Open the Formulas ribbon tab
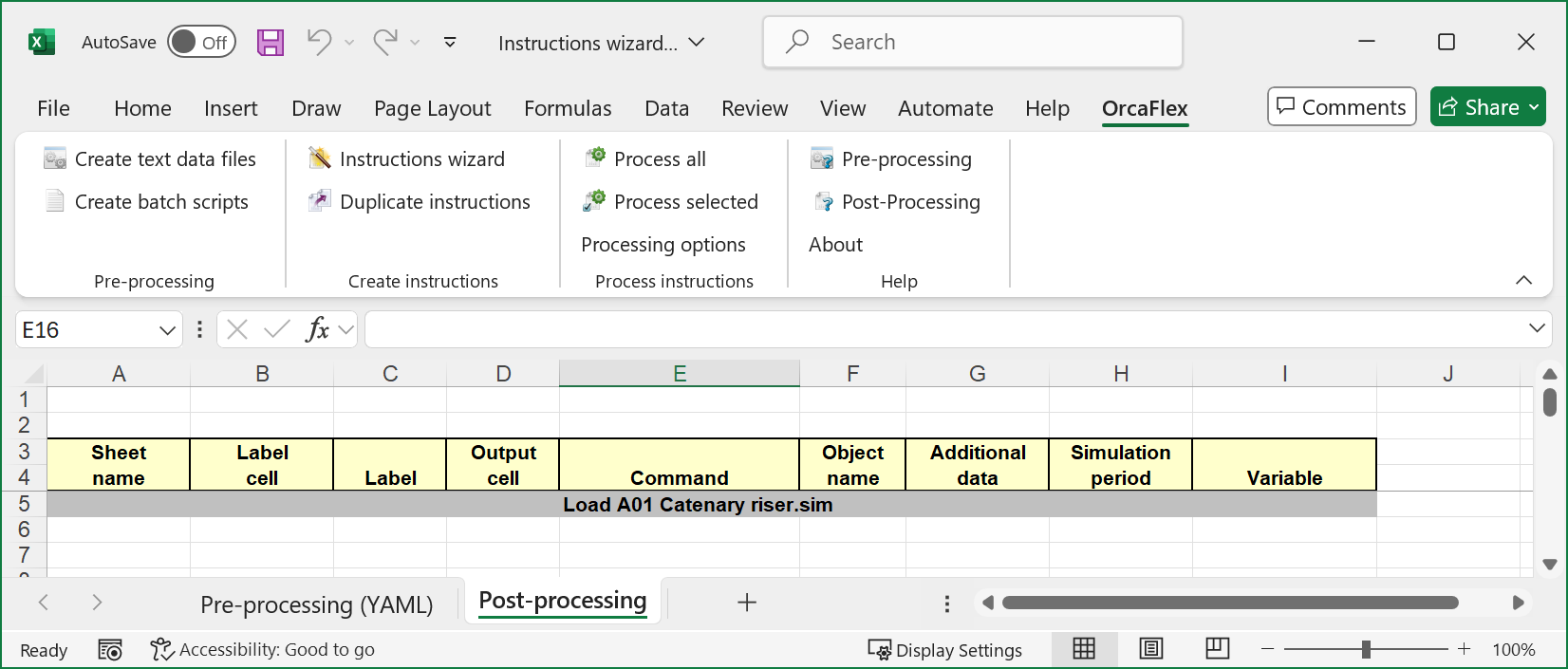1568x669 pixels. coord(568,108)
